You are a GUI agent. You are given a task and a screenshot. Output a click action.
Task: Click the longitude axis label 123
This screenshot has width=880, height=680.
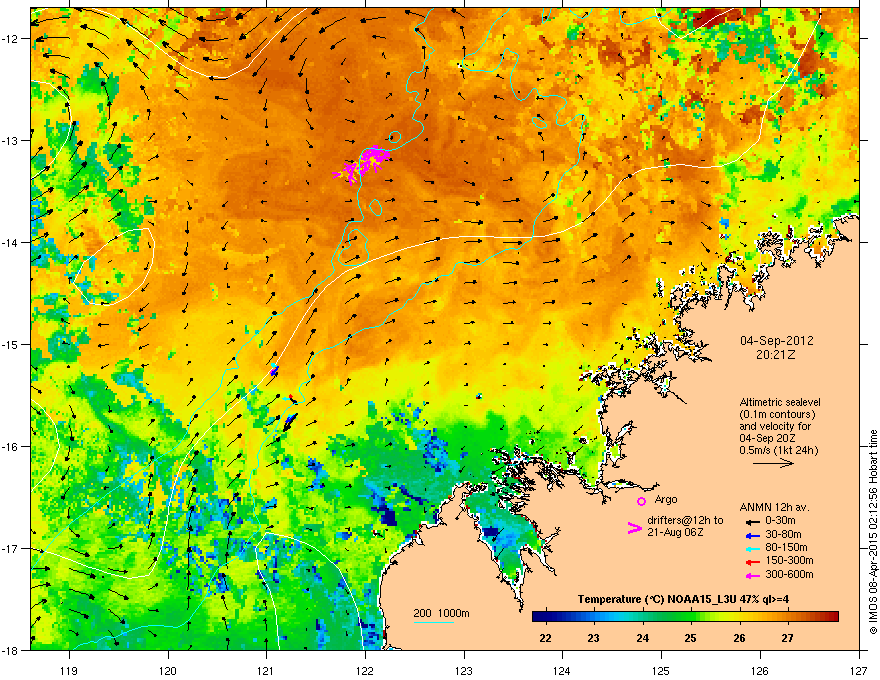pyautogui.click(x=464, y=670)
